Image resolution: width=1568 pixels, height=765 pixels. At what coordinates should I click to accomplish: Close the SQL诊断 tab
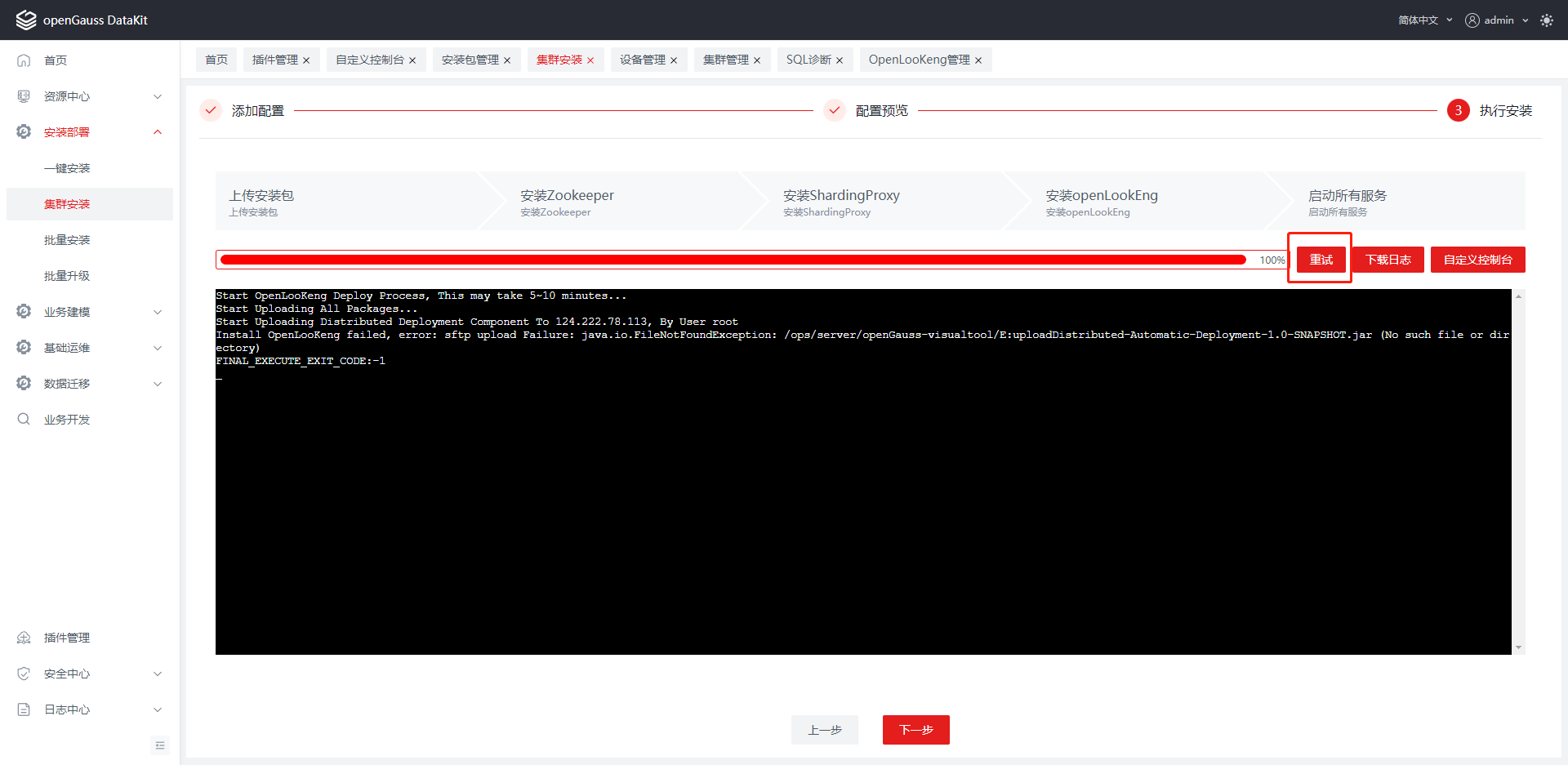tap(840, 60)
